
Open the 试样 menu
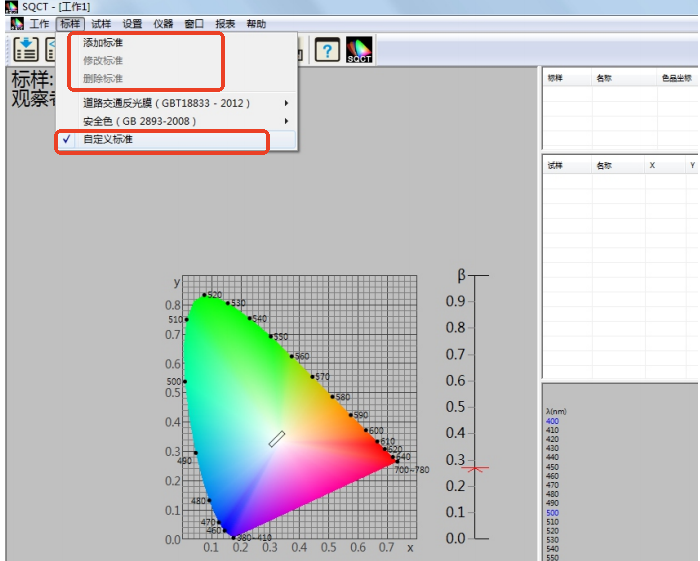[101, 23]
